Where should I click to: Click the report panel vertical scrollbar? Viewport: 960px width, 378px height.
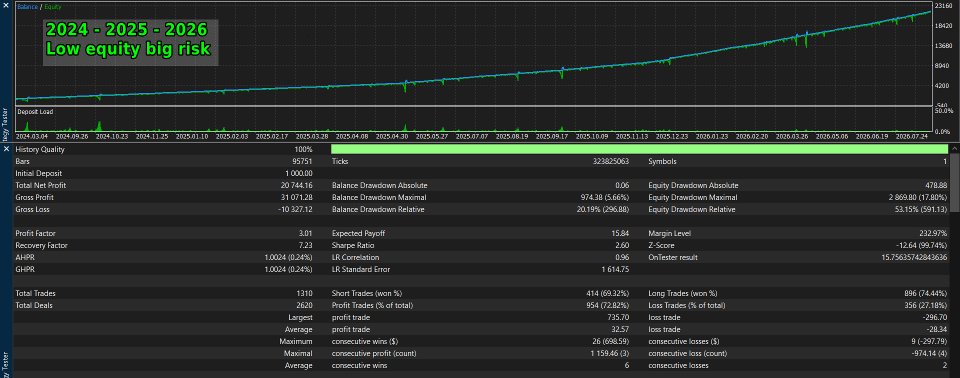point(954,184)
